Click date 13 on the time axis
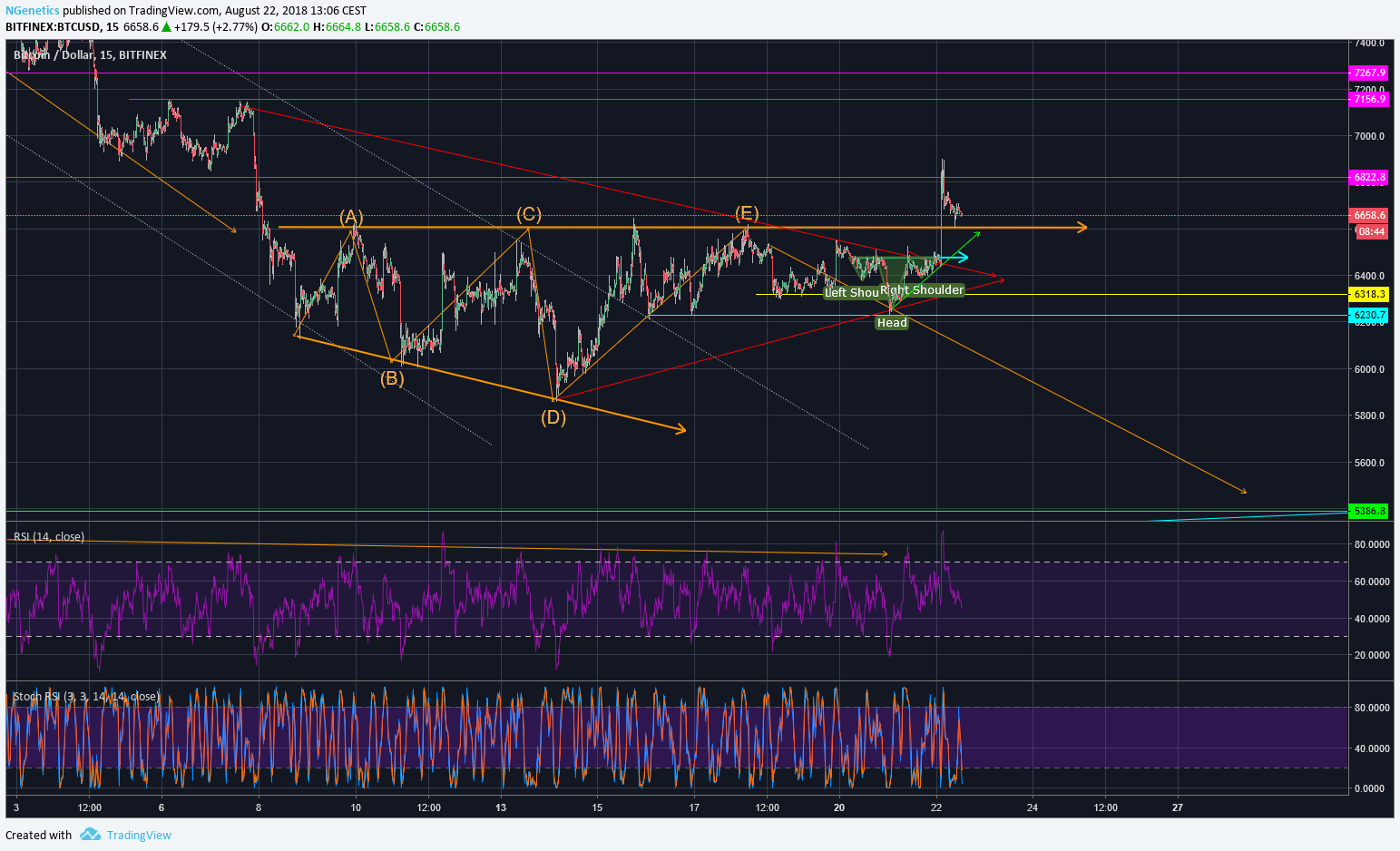The height and width of the screenshot is (851, 1400). pyautogui.click(x=501, y=807)
